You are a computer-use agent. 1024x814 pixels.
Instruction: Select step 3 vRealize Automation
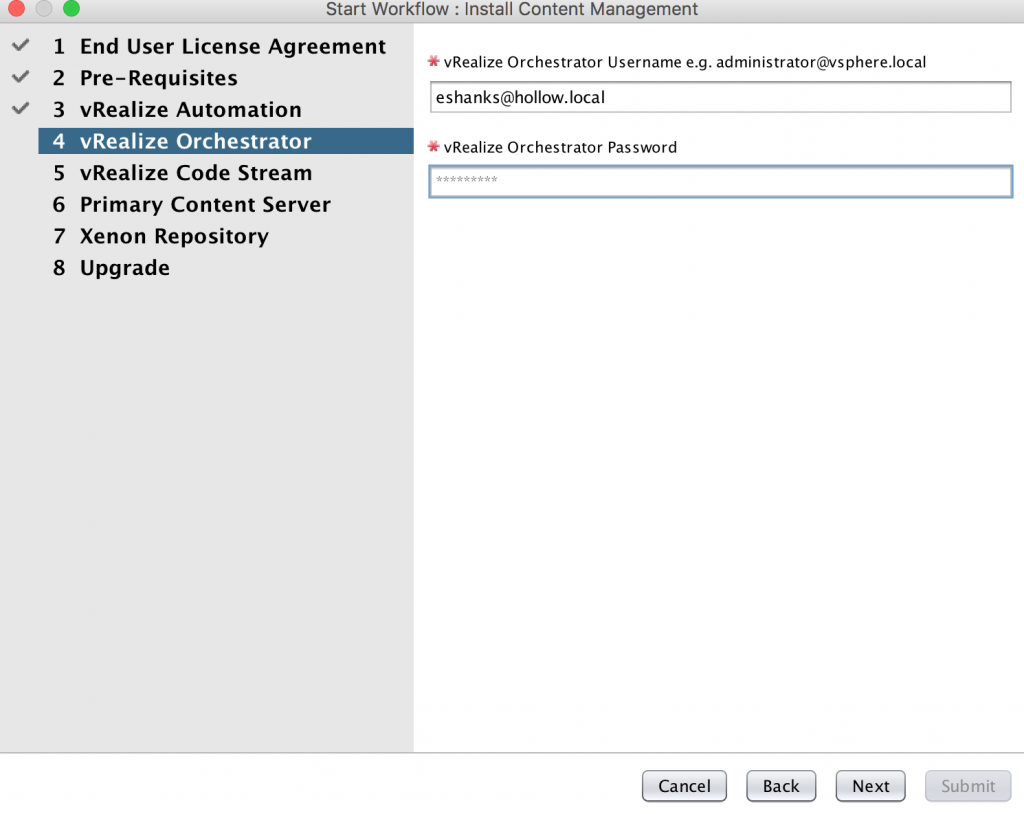click(x=190, y=110)
